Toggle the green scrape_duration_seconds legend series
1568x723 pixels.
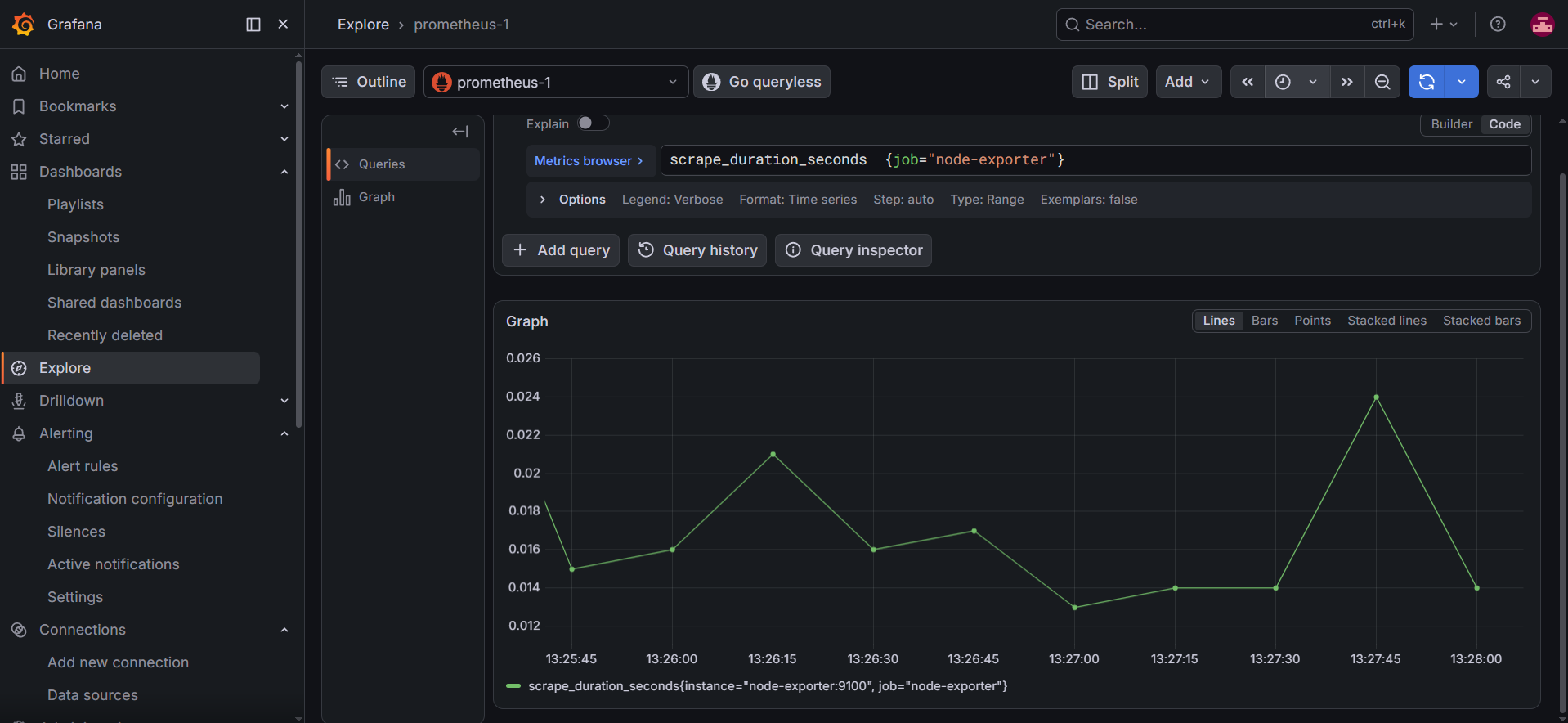757,686
